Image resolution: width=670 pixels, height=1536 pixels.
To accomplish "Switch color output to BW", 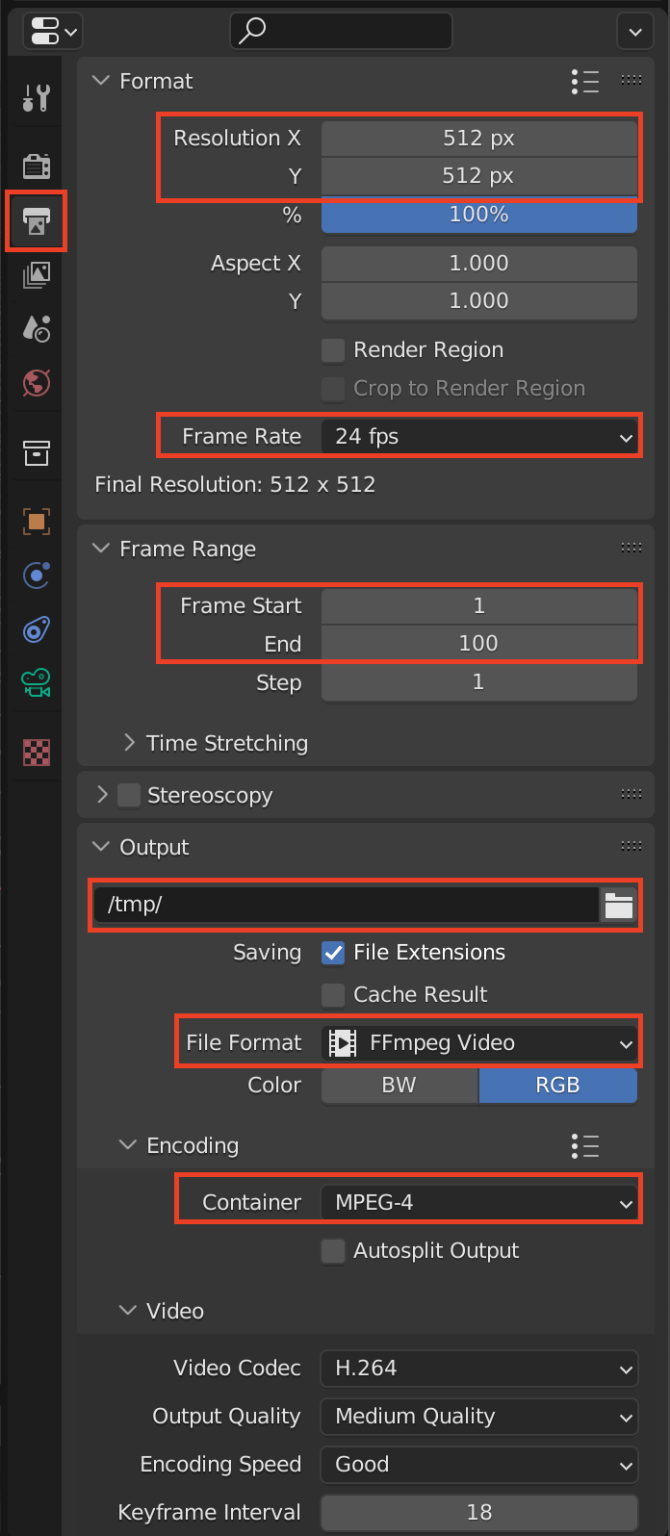I will pyautogui.click(x=399, y=1085).
